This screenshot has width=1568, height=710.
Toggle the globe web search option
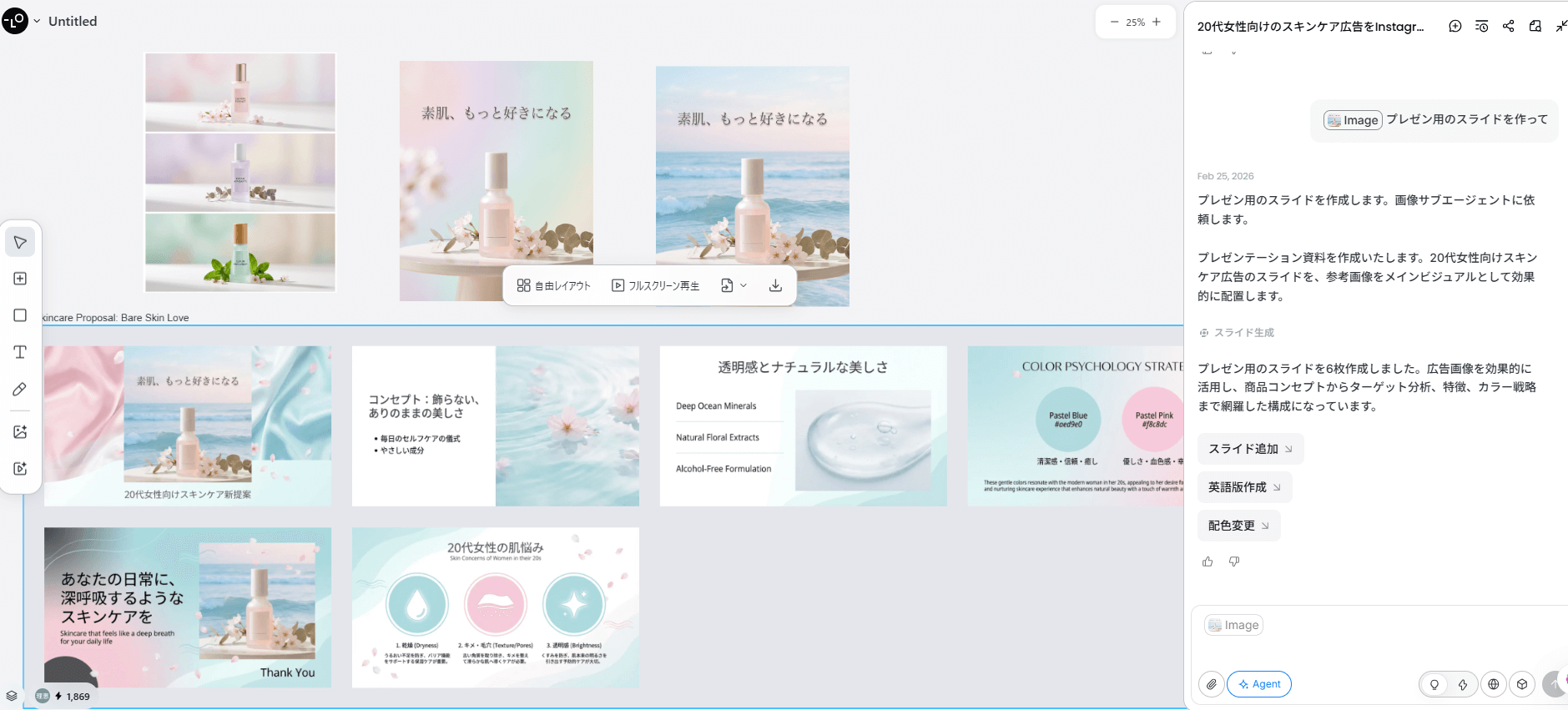1494,684
